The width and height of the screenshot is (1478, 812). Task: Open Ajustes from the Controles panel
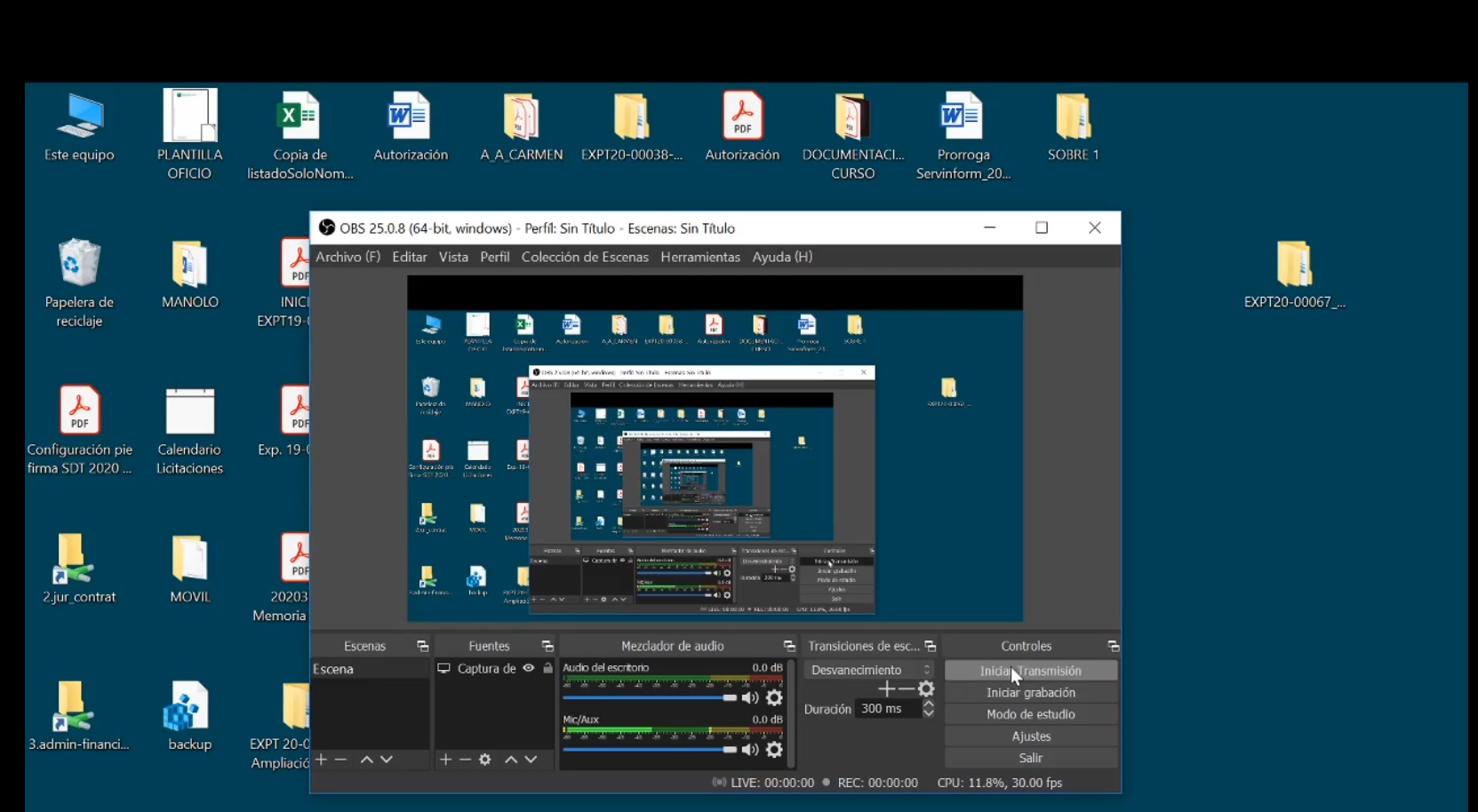(1030, 736)
